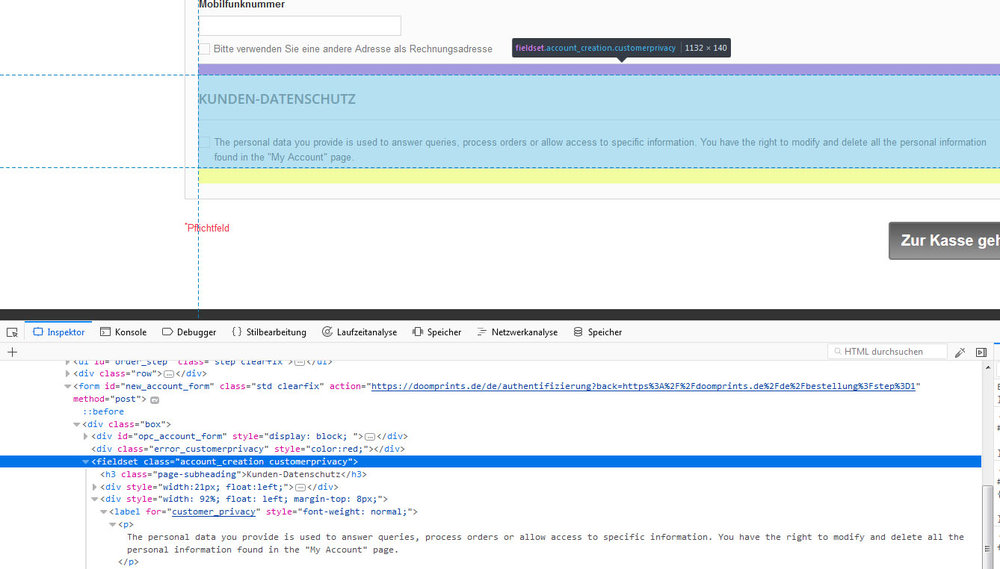The image size is (1000, 569).
Task: Collapse the div class="box" node
Action: (x=77, y=424)
